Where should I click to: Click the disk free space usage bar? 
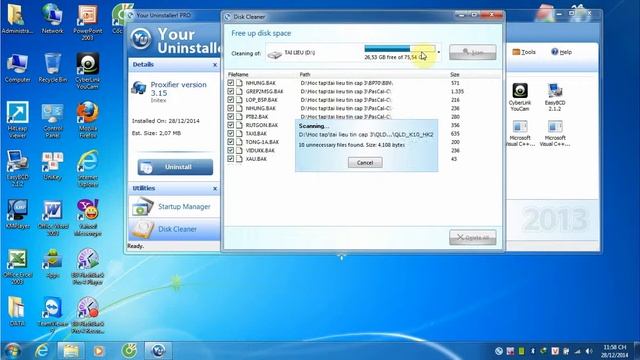(x=400, y=49)
